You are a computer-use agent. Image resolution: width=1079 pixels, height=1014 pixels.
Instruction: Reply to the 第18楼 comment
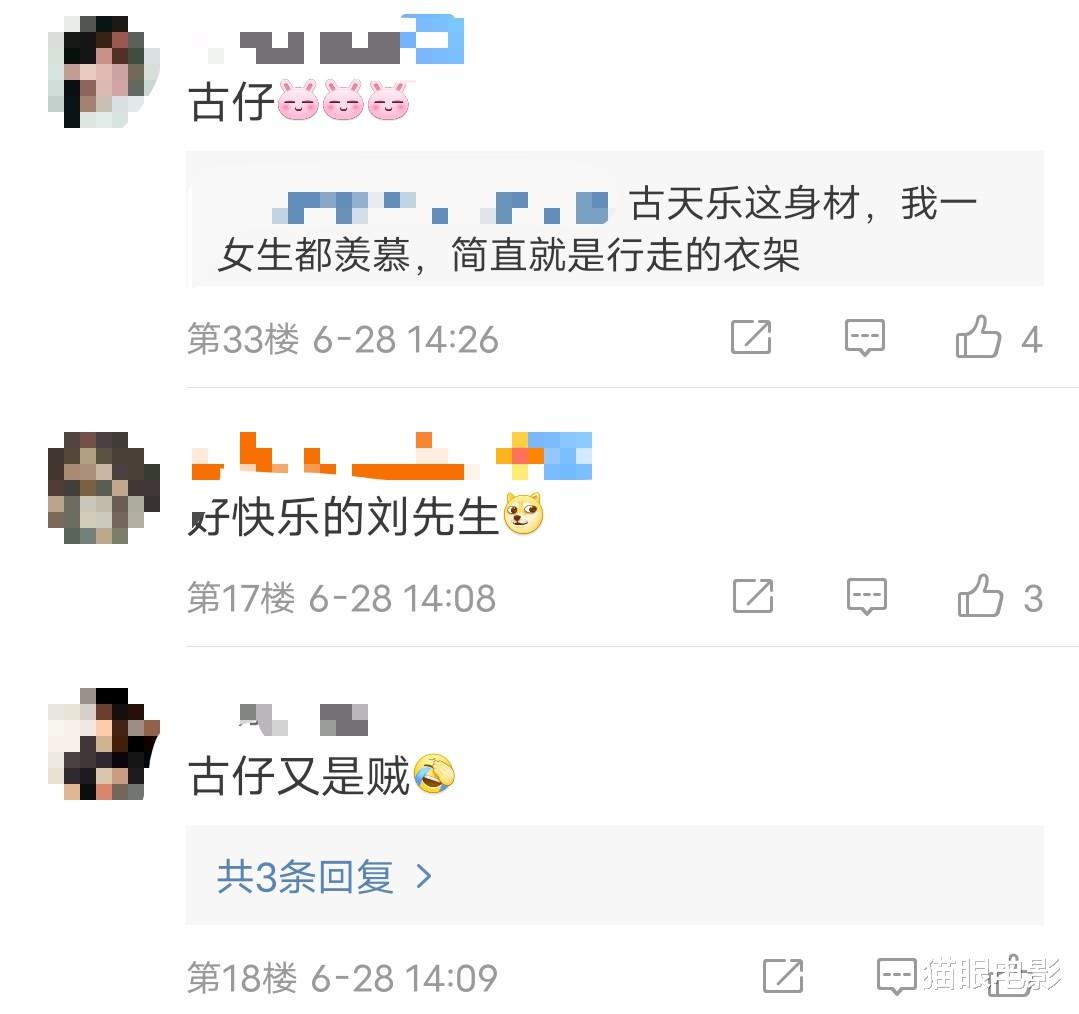pyautogui.click(x=897, y=975)
